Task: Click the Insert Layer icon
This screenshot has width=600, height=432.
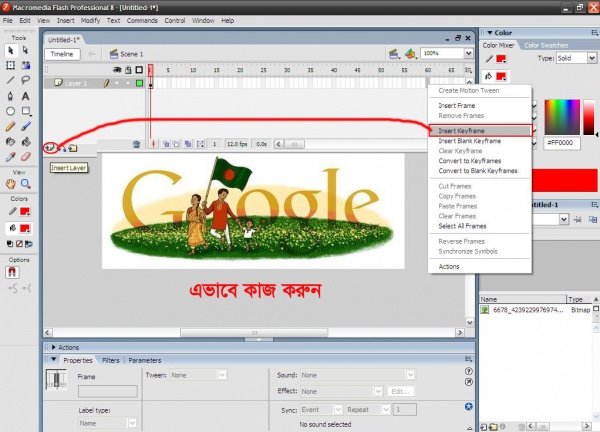Action: pyautogui.click(x=50, y=147)
